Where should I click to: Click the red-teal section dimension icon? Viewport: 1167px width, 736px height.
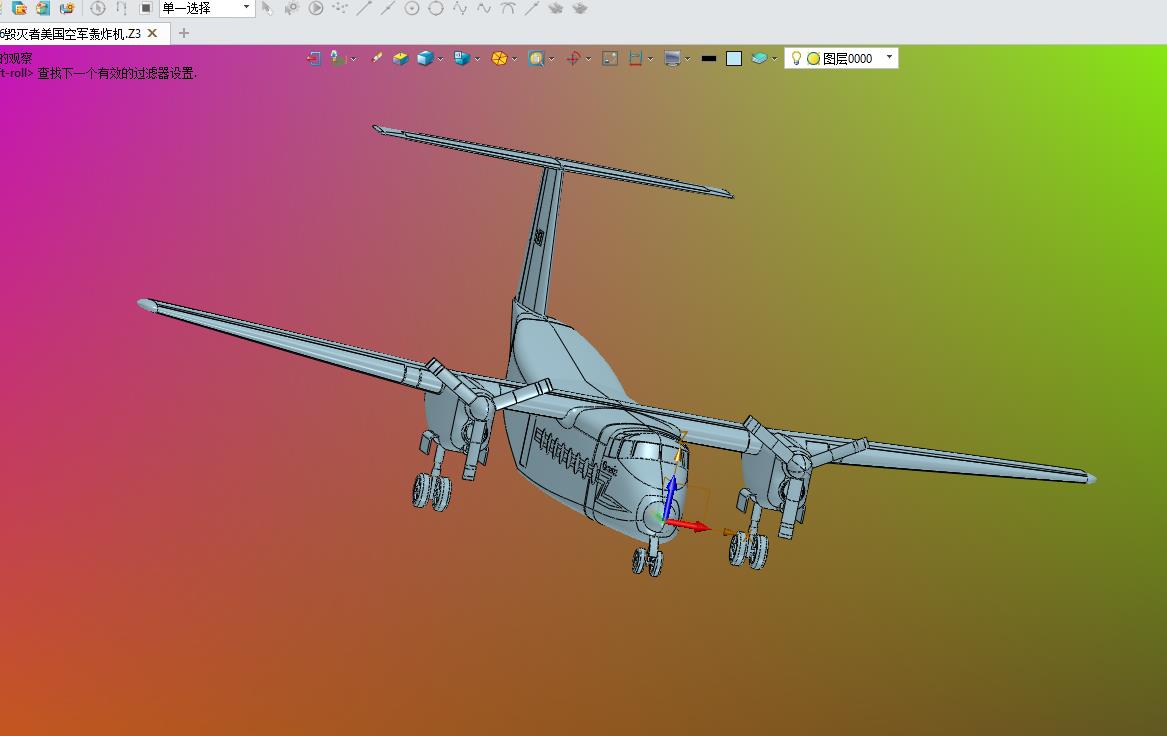(635, 58)
